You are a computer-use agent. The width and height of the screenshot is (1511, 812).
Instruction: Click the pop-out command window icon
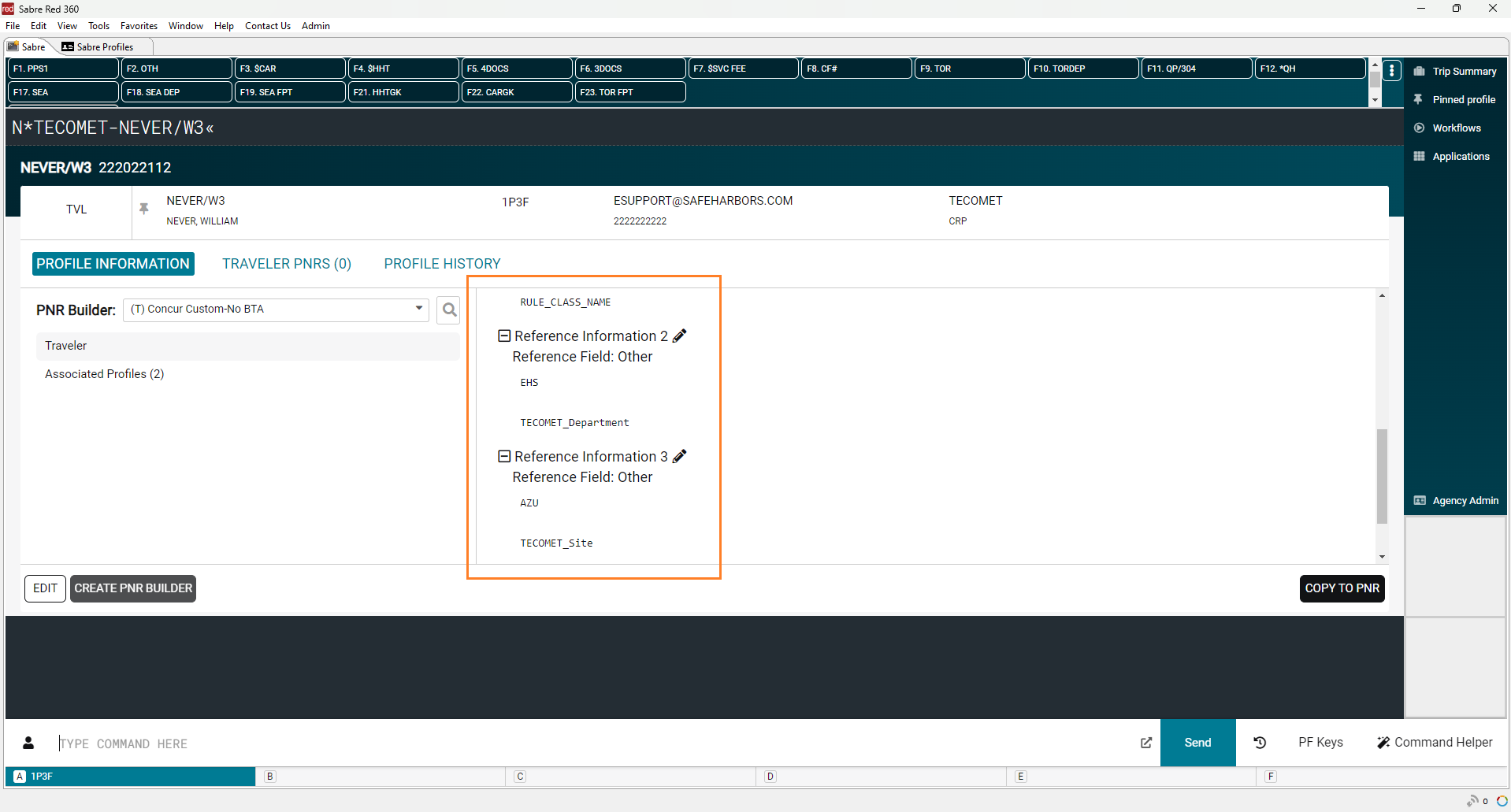coord(1146,743)
